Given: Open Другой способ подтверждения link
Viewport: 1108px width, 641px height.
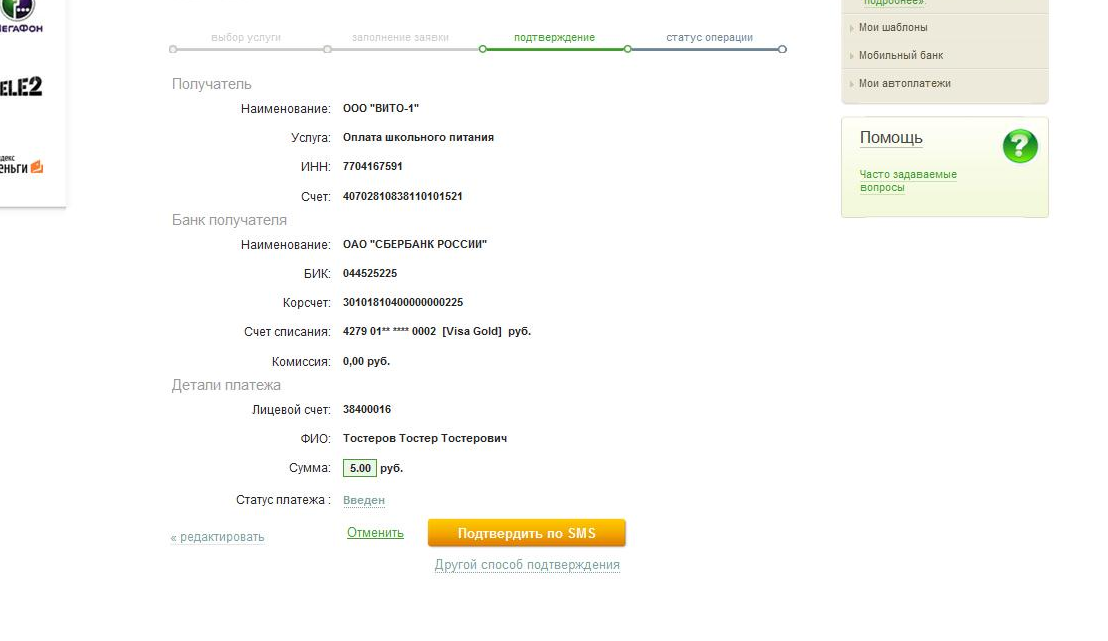Looking at the screenshot, I should (x=527, y=565).
